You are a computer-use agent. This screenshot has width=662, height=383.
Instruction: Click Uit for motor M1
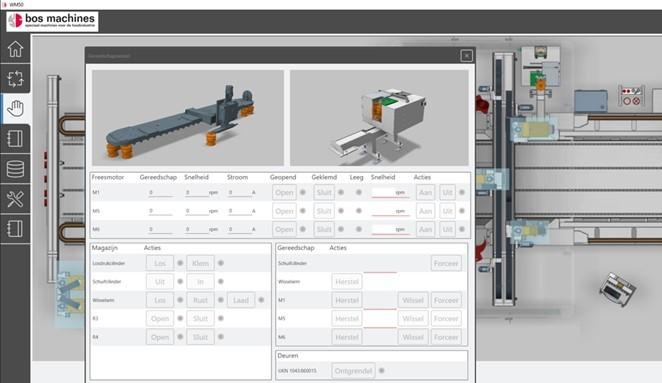coord(447,193)
